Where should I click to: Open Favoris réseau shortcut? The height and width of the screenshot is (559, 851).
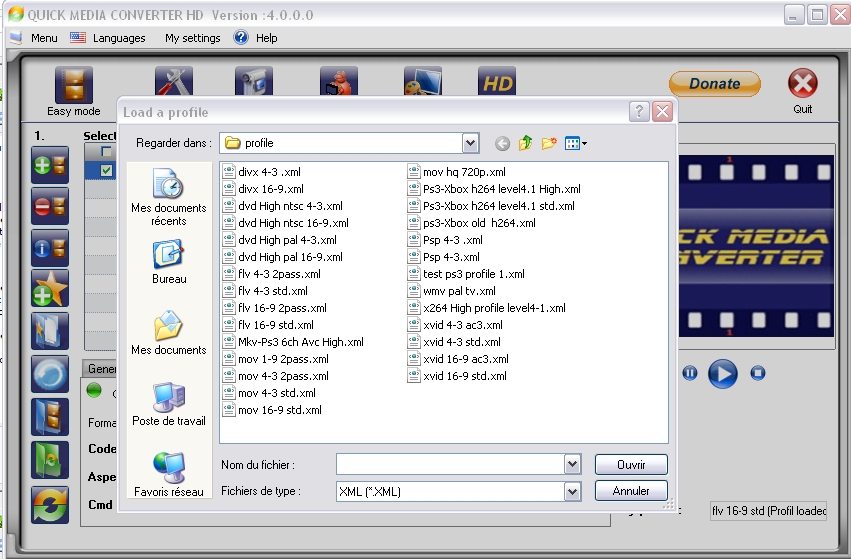coord(169,475)
